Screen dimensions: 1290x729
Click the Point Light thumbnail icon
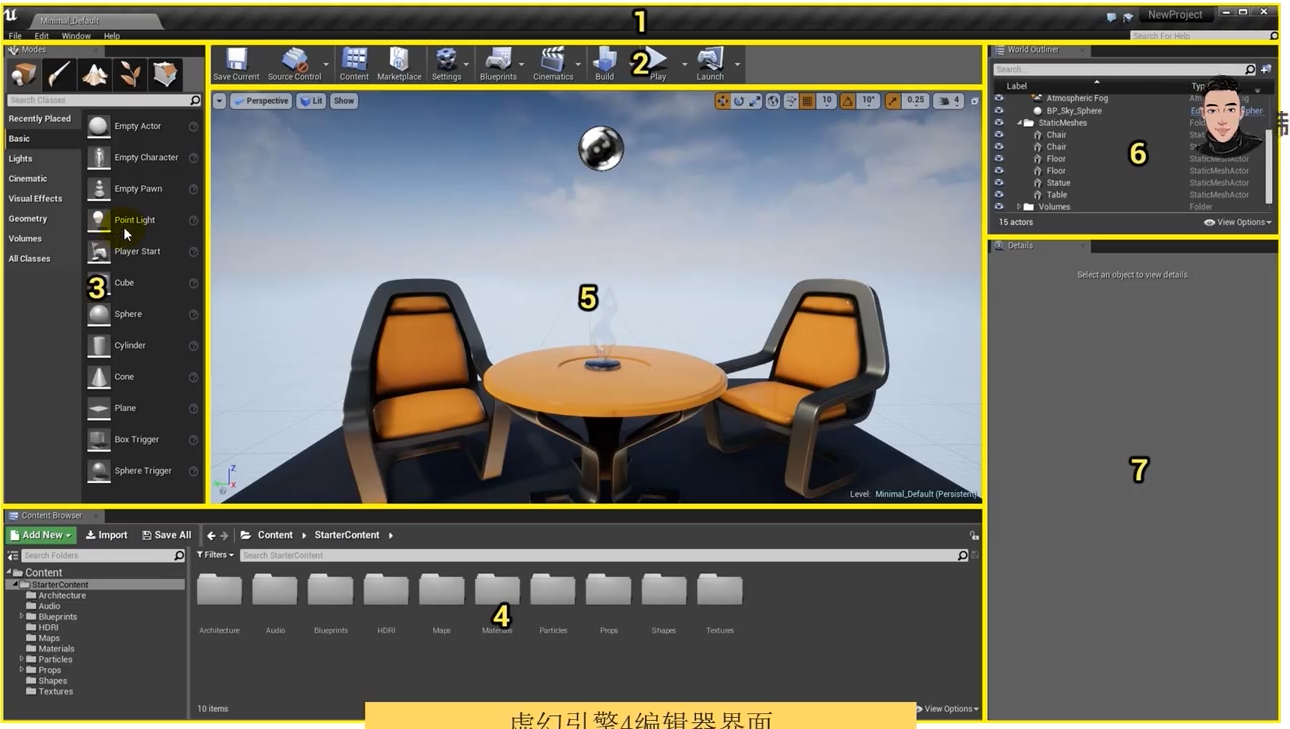(98, 220)
